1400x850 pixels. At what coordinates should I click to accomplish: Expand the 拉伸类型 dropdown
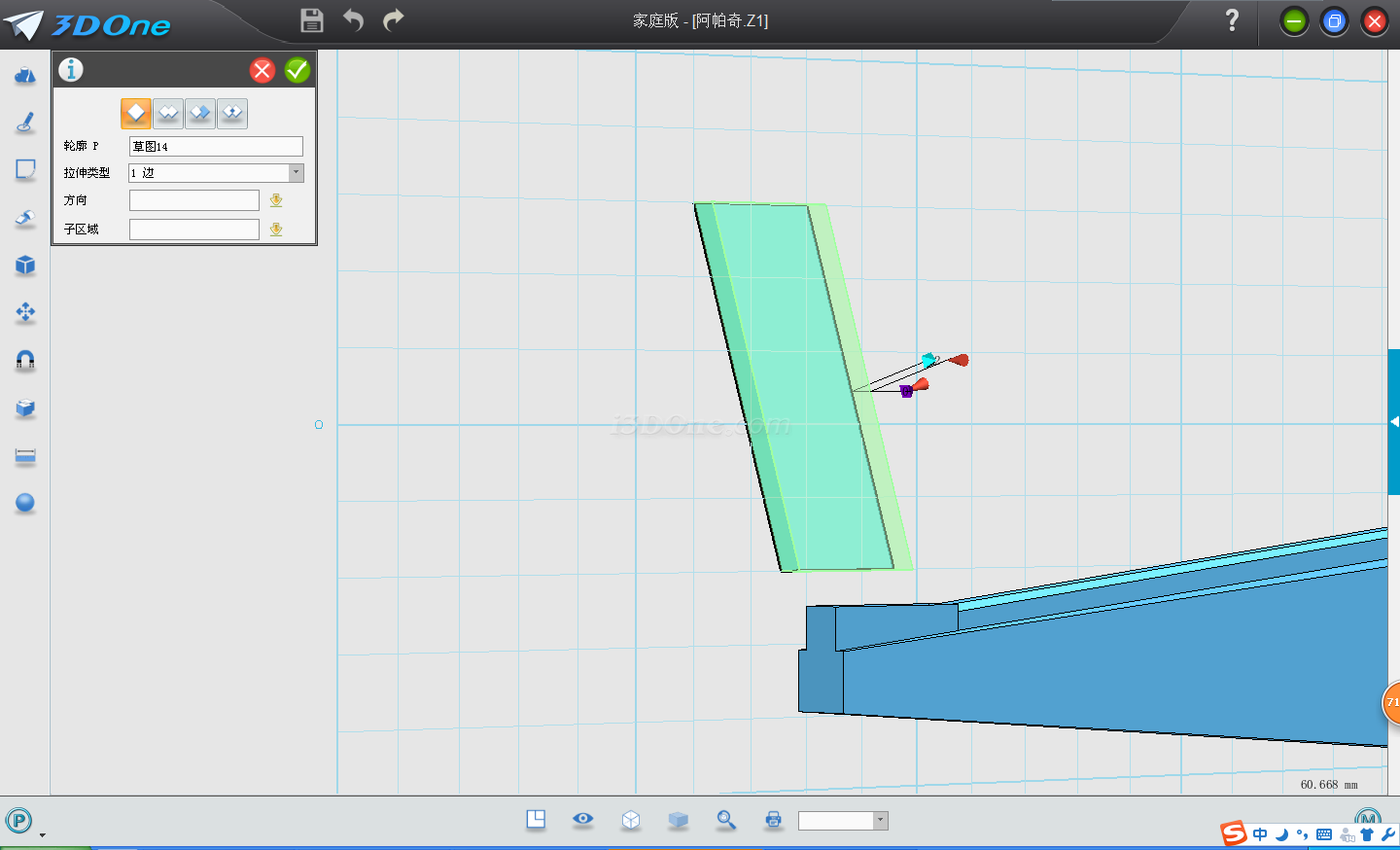pyautogui.click(x=296, y=173)
